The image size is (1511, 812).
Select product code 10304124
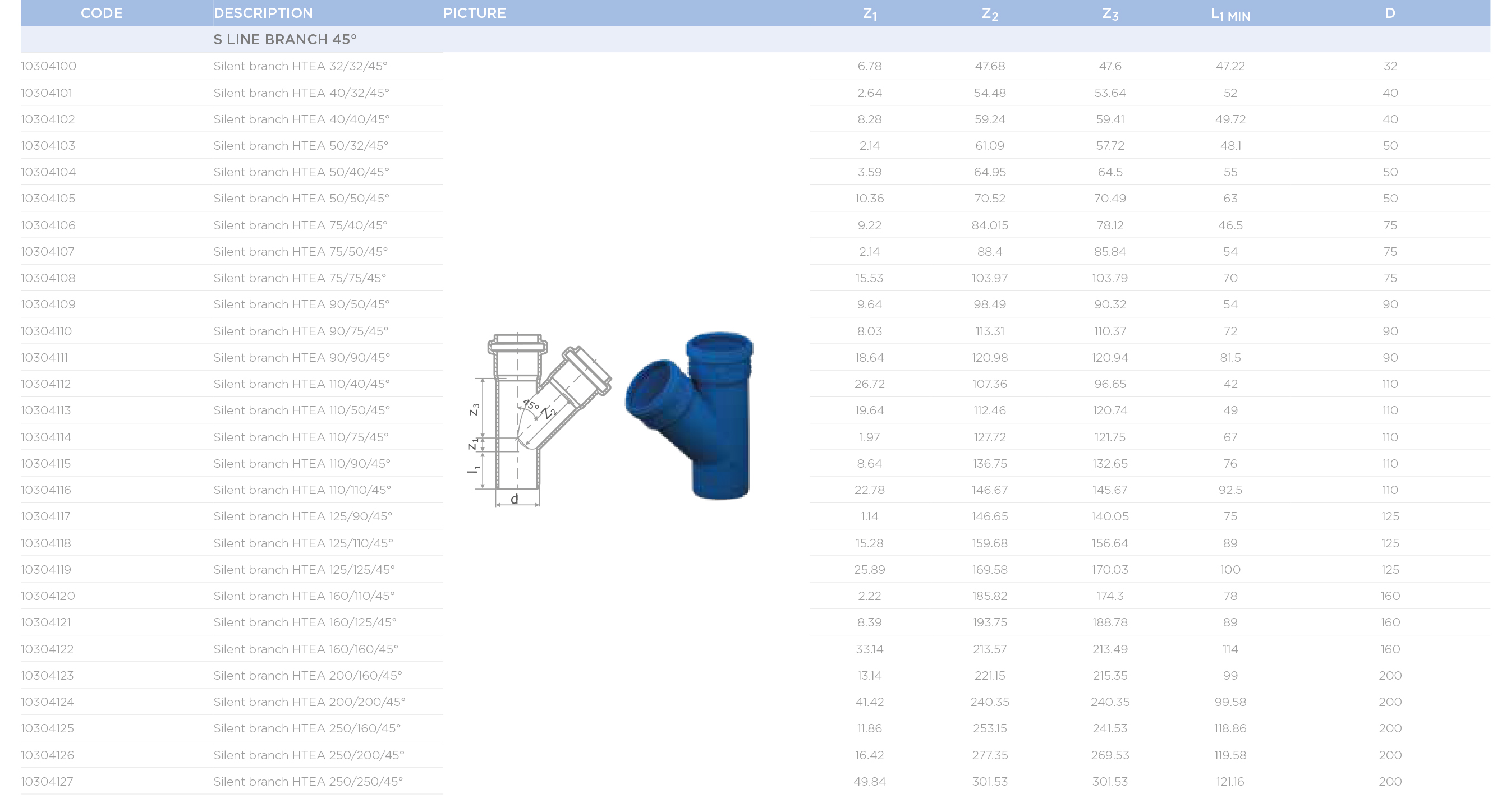(48, 702)
